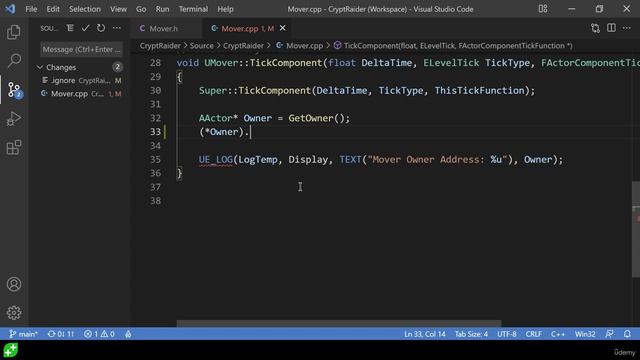
Task: Click the AActor* type on line 32
Action: (218, 118)
